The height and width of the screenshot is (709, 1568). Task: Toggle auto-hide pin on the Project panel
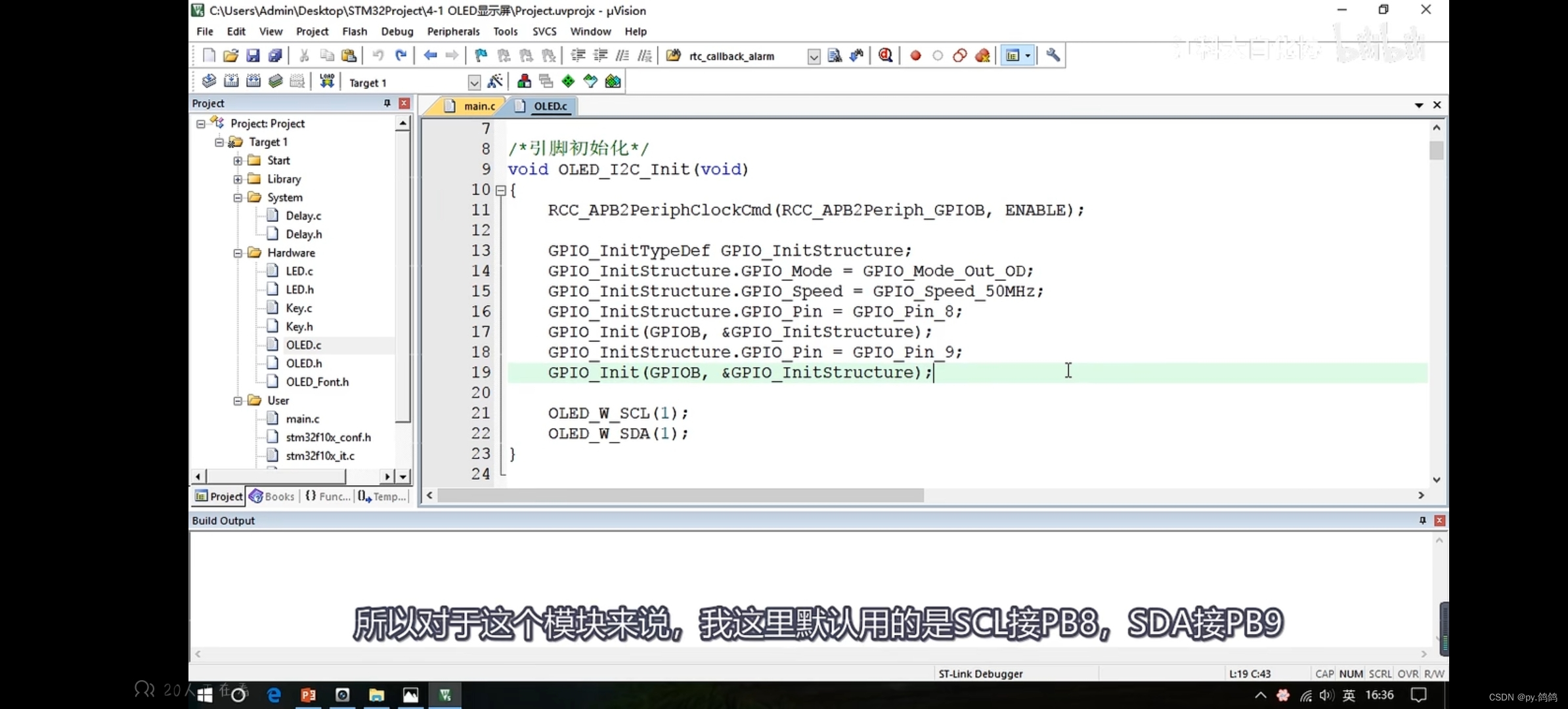coord(387,104)
